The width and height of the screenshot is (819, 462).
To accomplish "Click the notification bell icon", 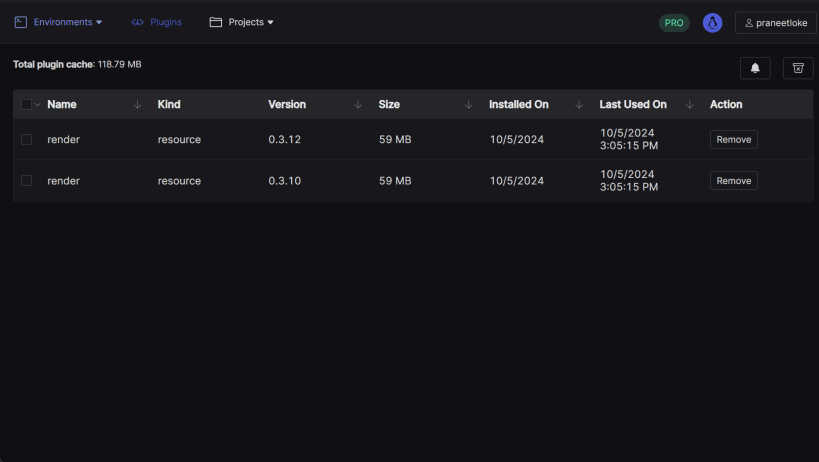I will (755, 68).
